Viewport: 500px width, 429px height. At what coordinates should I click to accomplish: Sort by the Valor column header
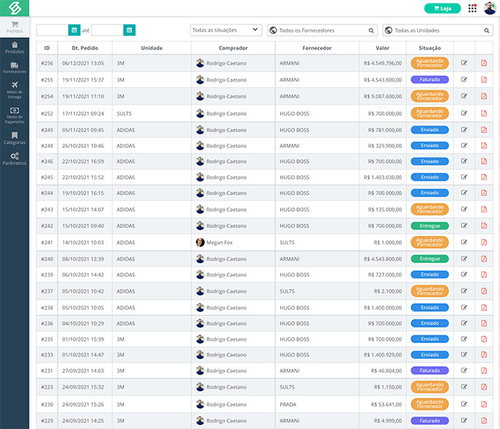pos(383,48)
